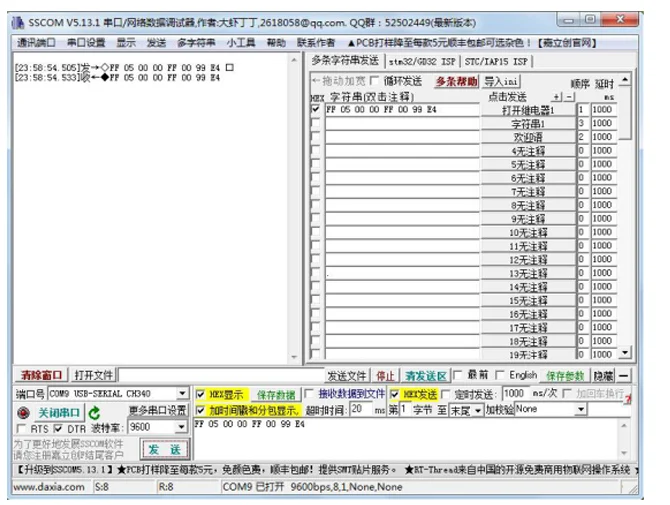Click the multi-string list scroll-up arrow
Viewport: 670px width, 505px height.
coord(625,79)
